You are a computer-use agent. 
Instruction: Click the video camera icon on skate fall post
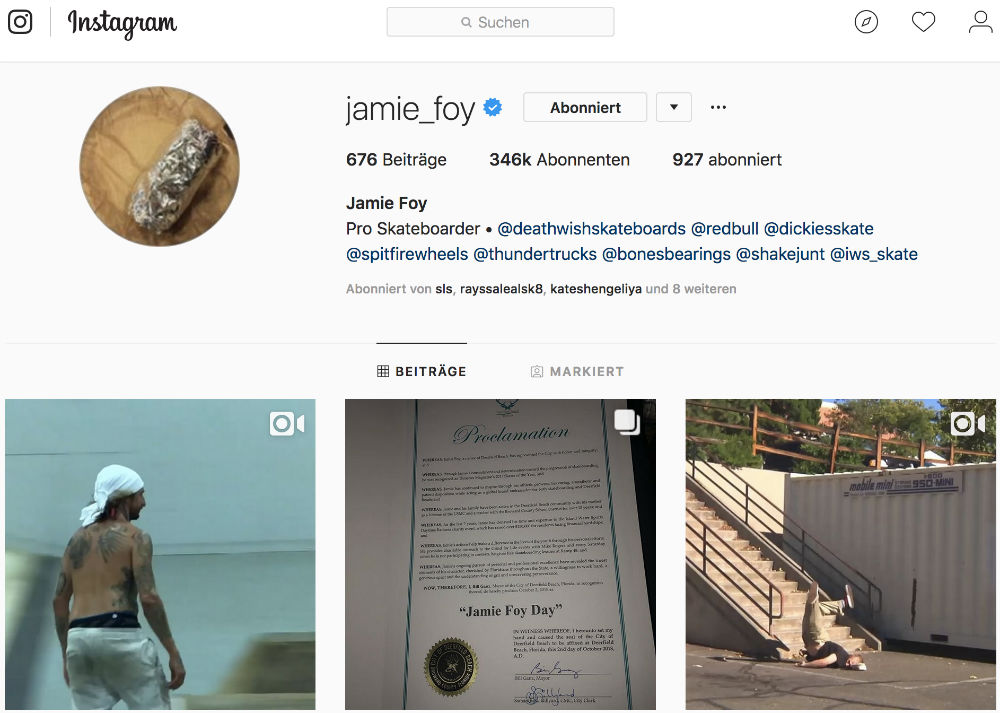967,423
